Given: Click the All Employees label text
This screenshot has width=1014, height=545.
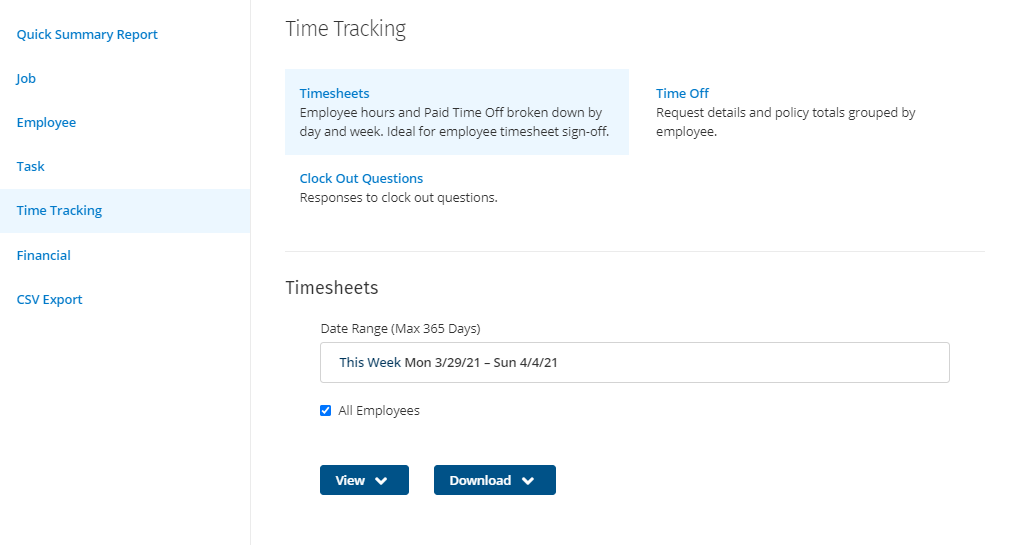Looking at the screenshot, I should click(379, 411).
